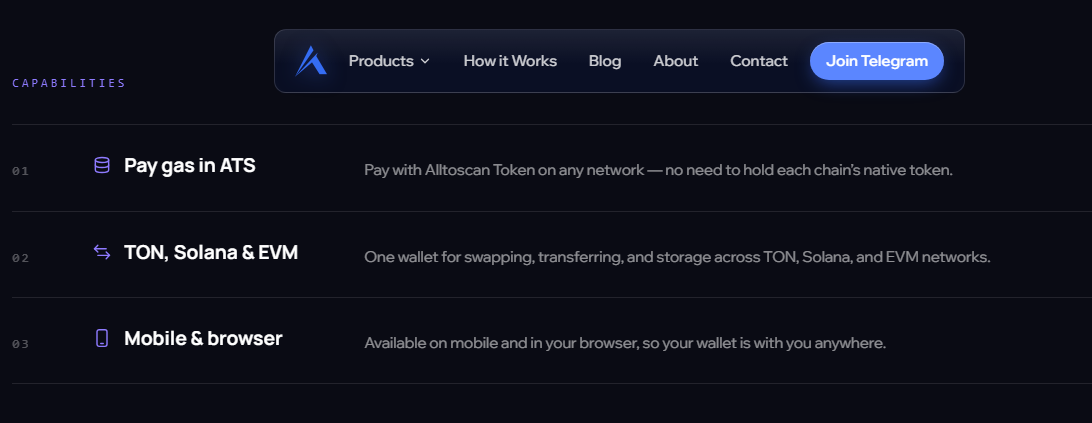Select the Pay gas in ATS heading
The image size is (1092, 423).
(x=189, y=166)
